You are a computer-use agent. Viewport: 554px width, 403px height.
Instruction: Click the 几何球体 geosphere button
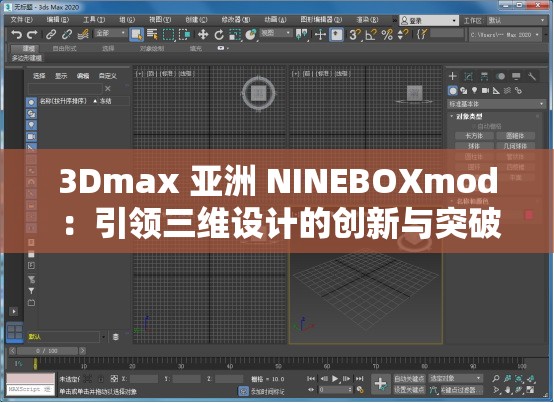coord(515,146)
